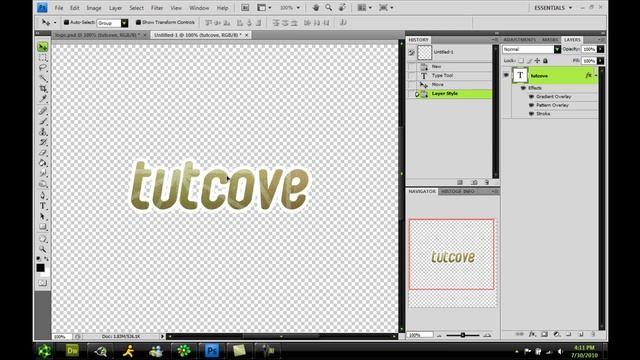Select the Crop tool
640x360 pixels.
click(x=42, y=88)
